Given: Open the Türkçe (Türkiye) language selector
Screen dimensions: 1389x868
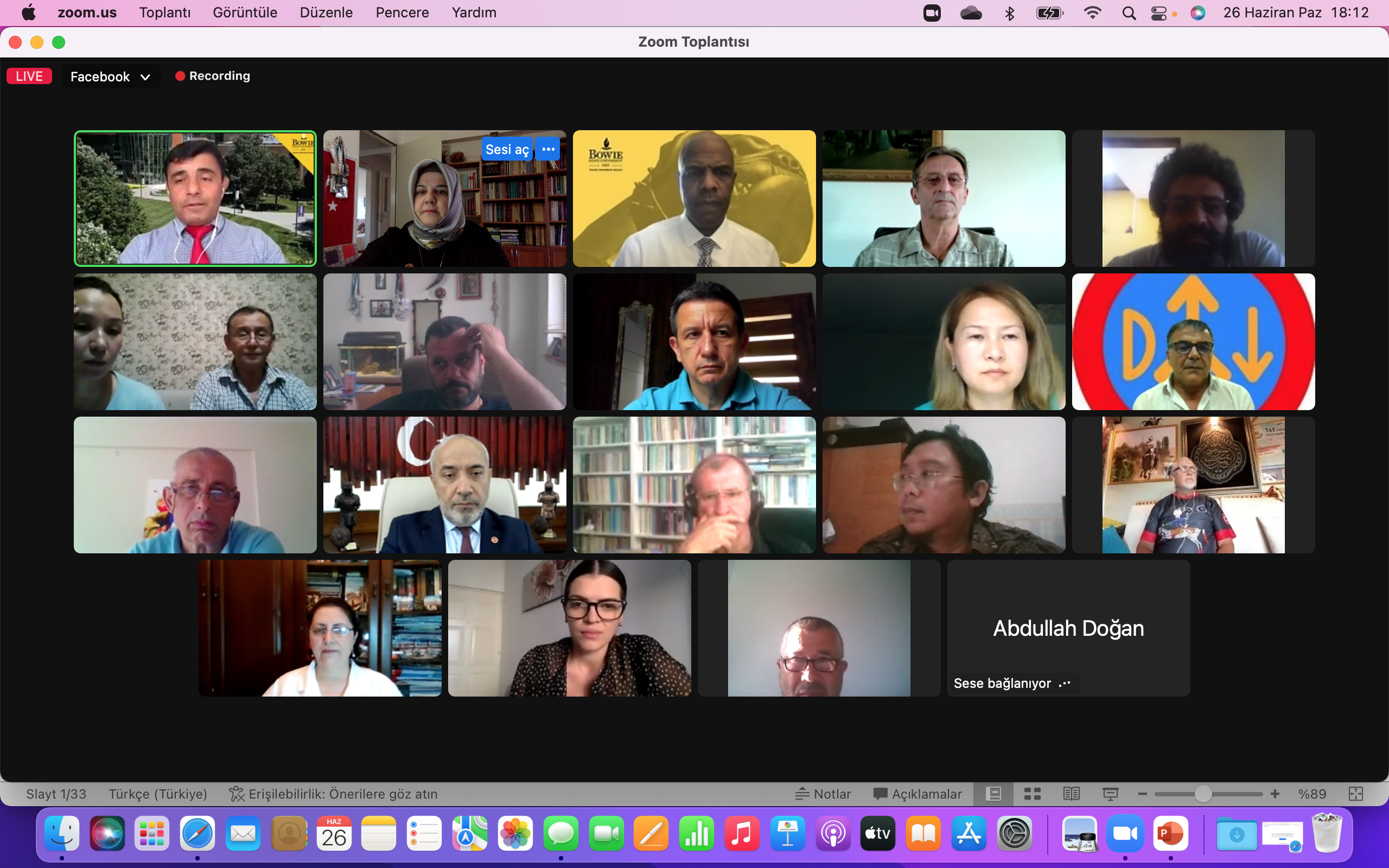Looking at the screenshot, I should tap(158, 794).
